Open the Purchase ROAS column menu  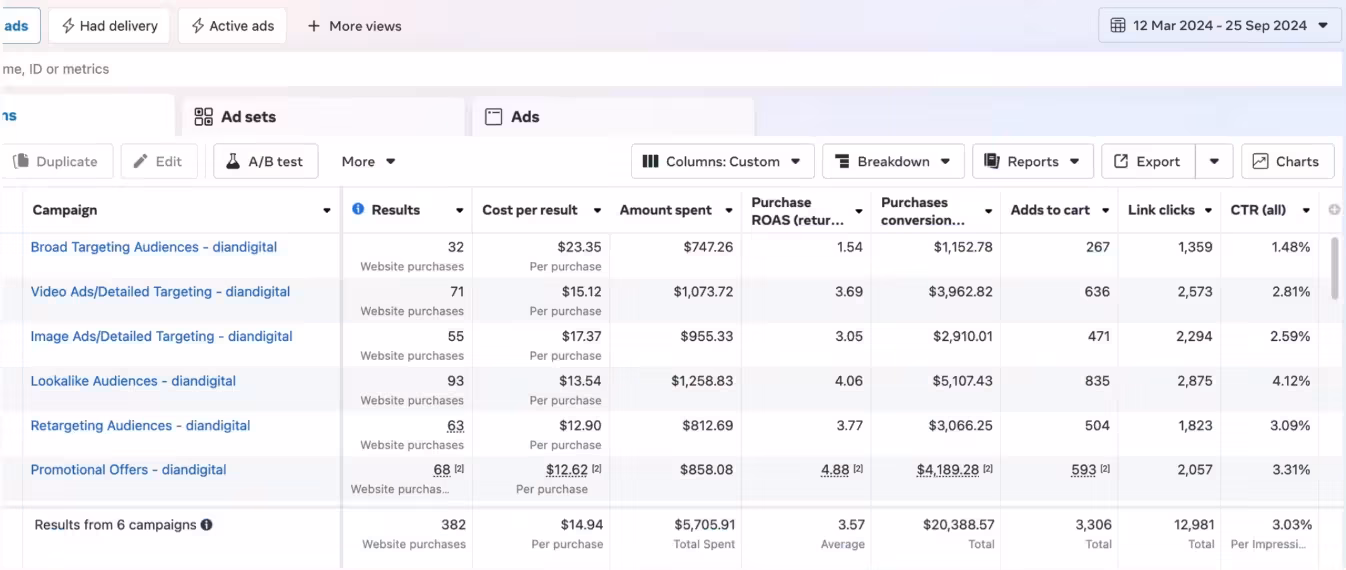pyautogui.click(x=858, y=211)
